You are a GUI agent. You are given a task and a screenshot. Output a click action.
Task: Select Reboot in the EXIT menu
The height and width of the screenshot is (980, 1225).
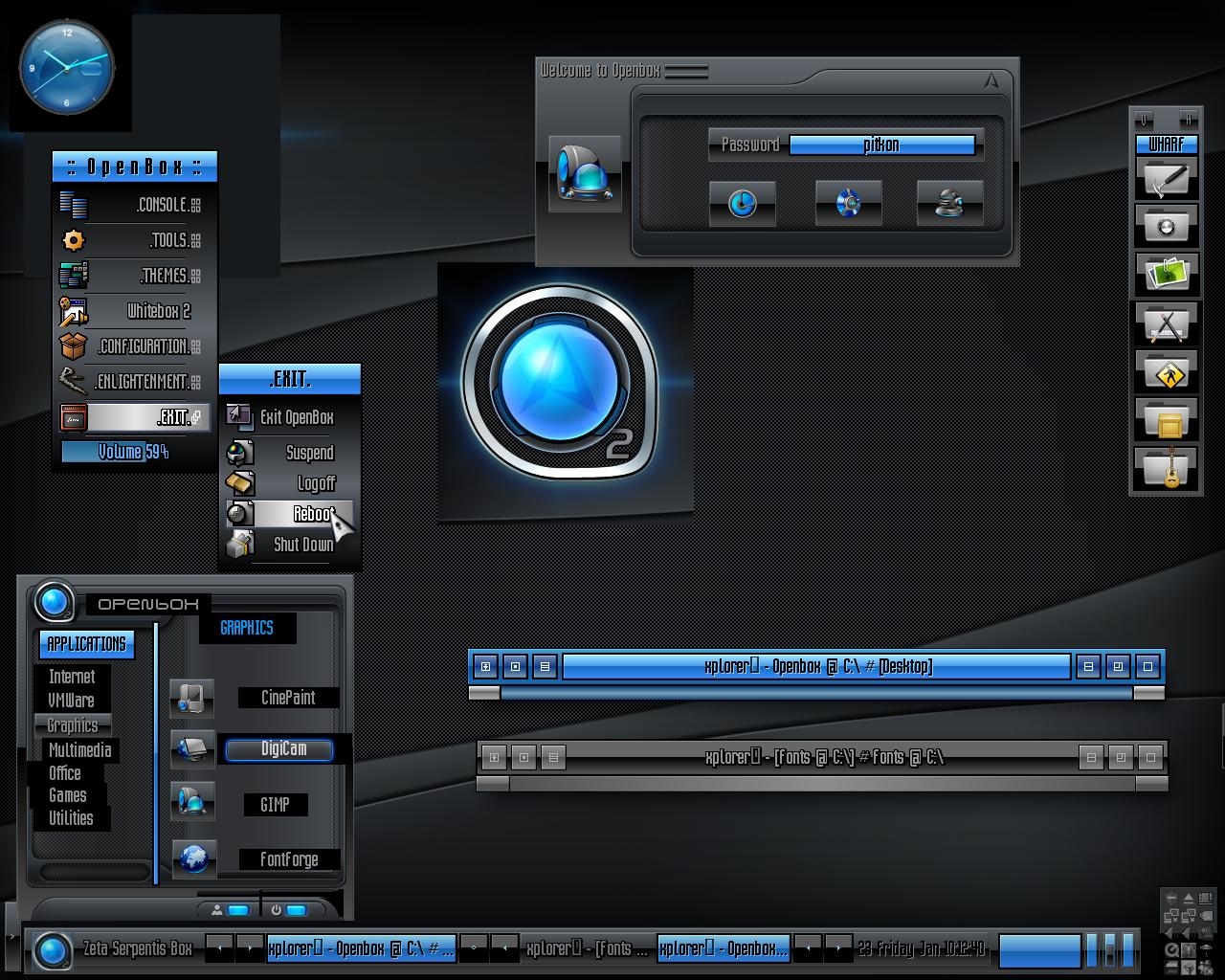tap(290, 514)
